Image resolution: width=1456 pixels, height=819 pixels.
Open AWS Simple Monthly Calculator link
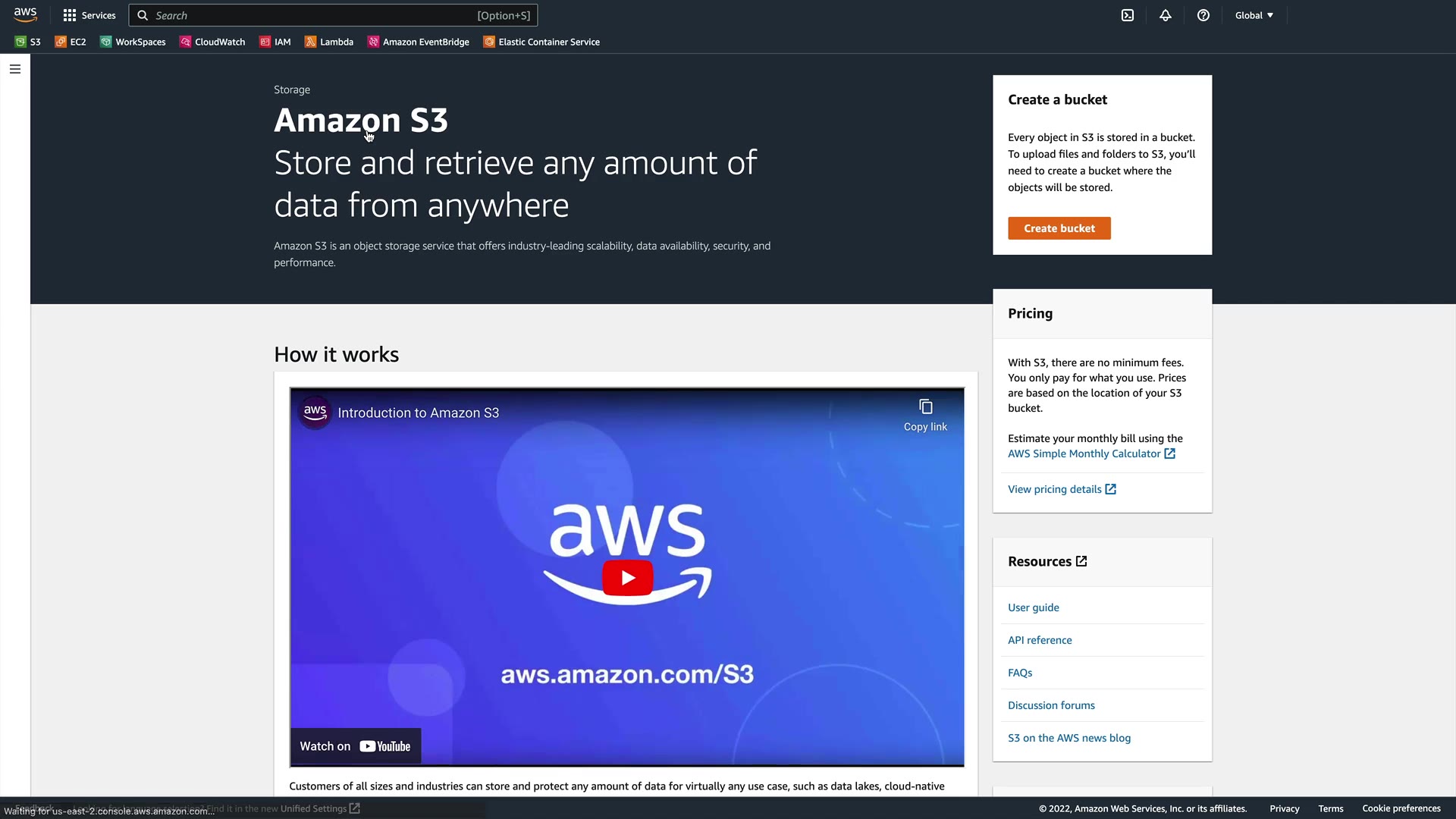1091,453
